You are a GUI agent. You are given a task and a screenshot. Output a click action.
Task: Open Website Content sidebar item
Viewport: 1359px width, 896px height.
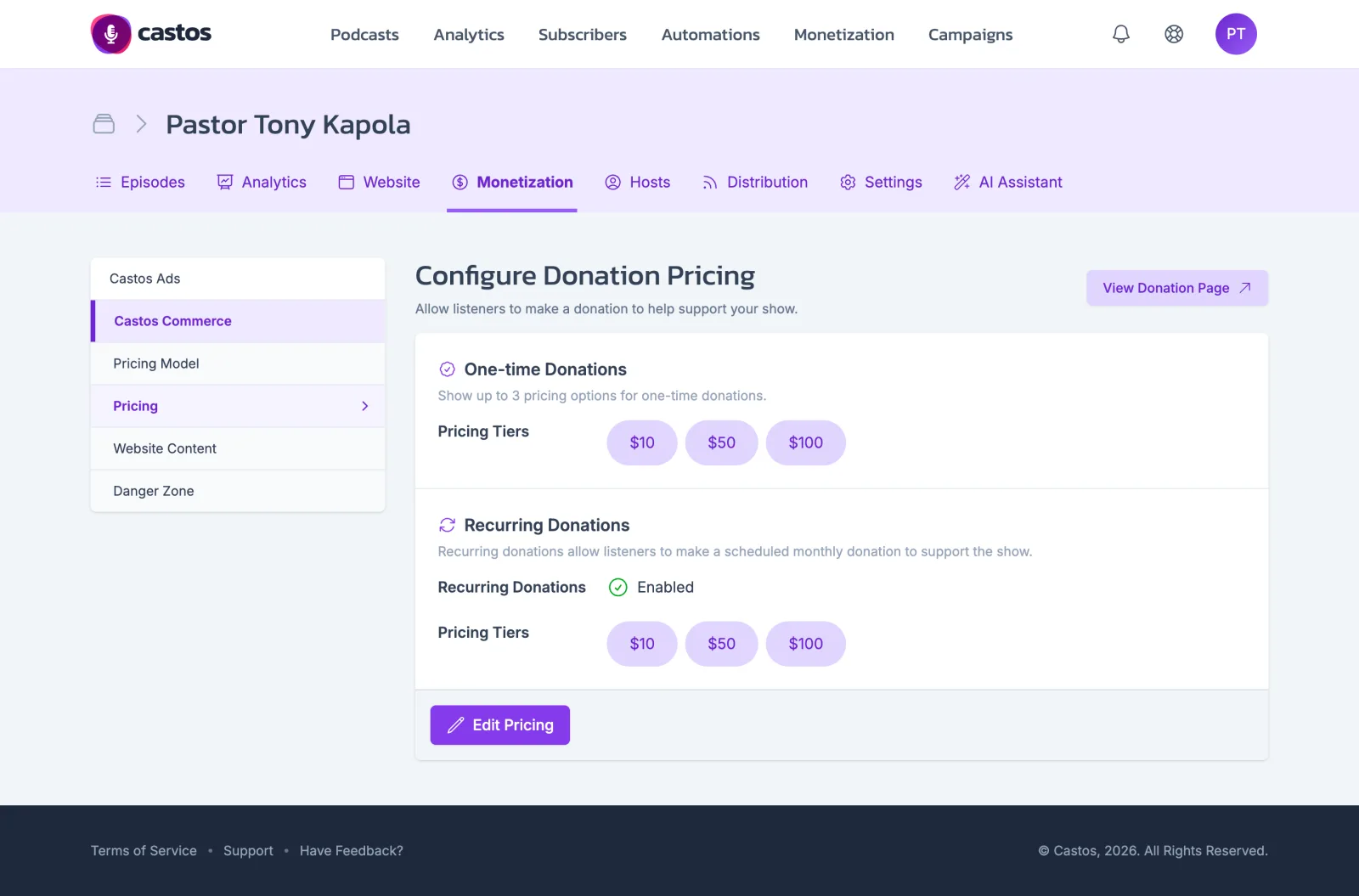tap(238, 448)
